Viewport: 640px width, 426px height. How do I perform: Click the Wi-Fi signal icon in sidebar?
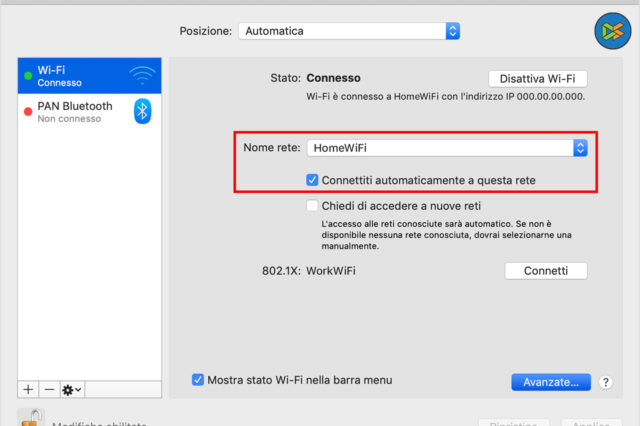(142, 75)
